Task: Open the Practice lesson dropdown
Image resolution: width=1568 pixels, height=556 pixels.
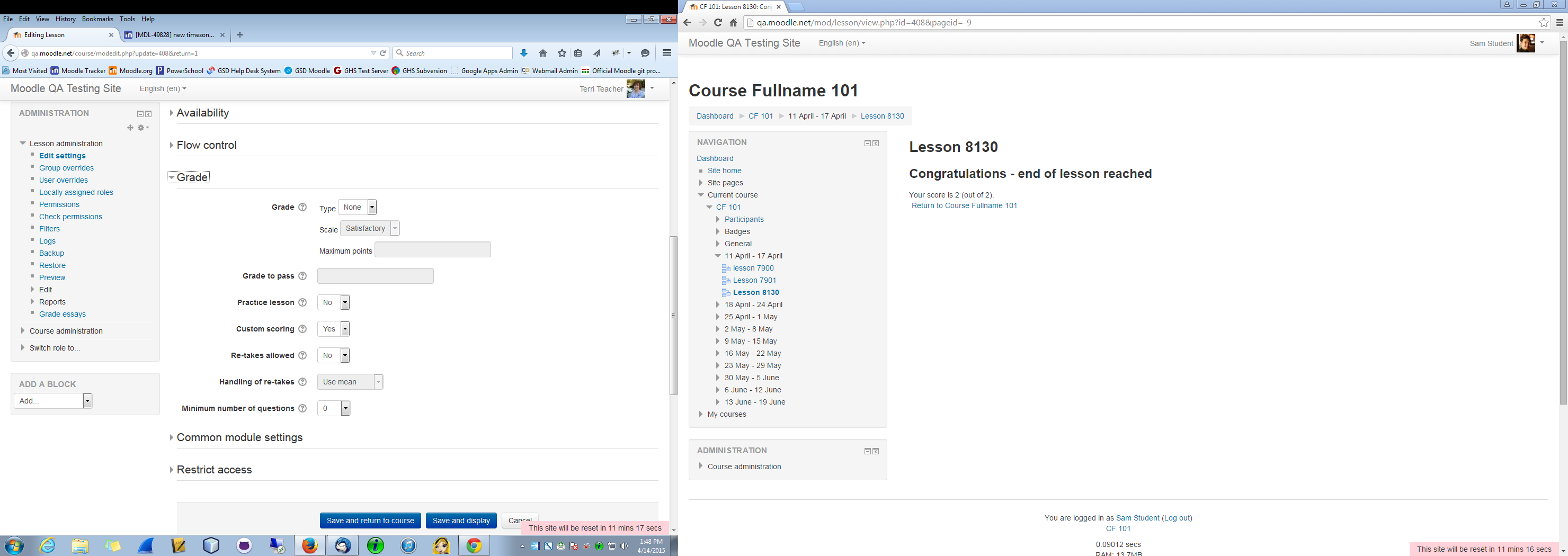Action: [x=334, y=302]
